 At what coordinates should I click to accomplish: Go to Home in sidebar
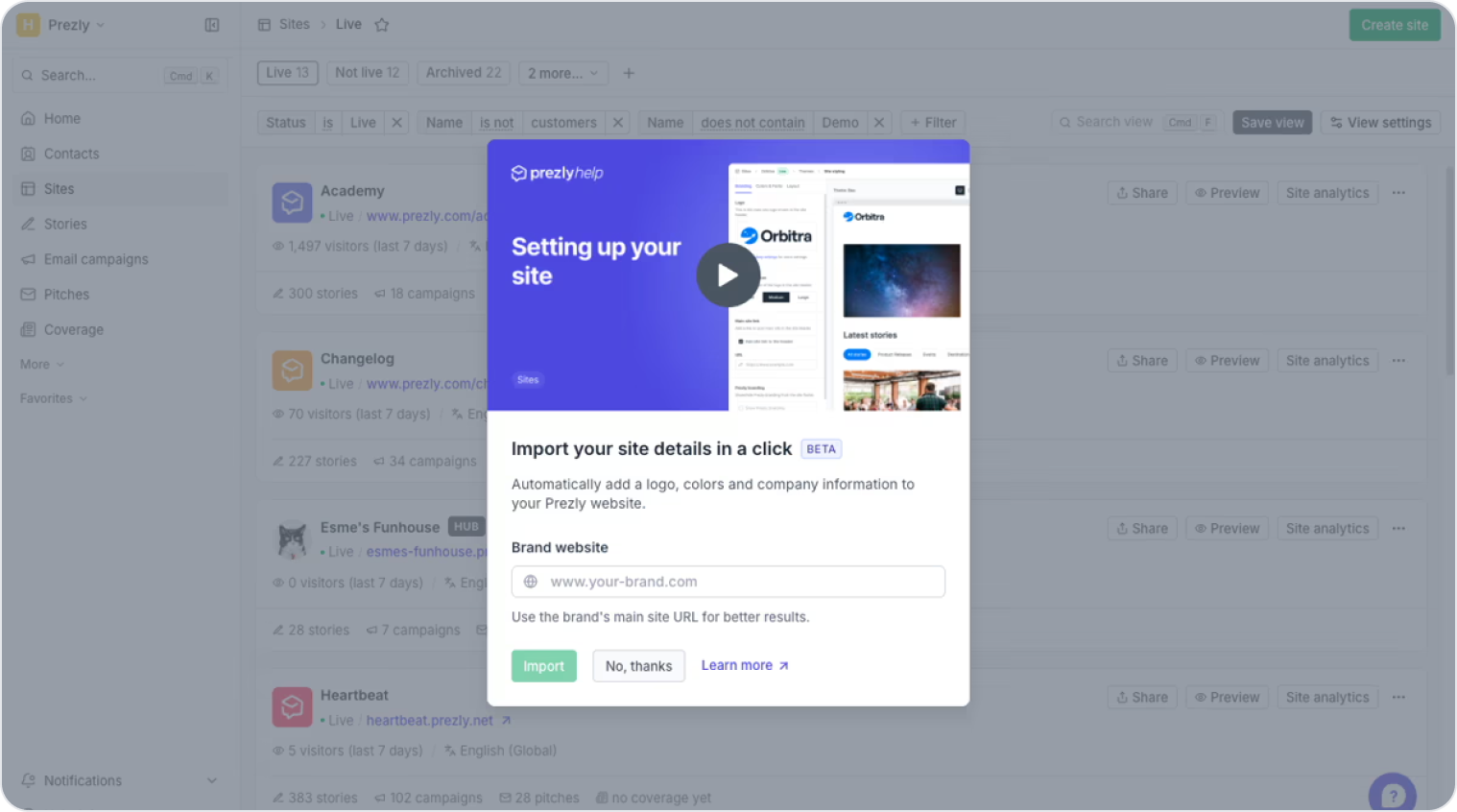(61, 118)
